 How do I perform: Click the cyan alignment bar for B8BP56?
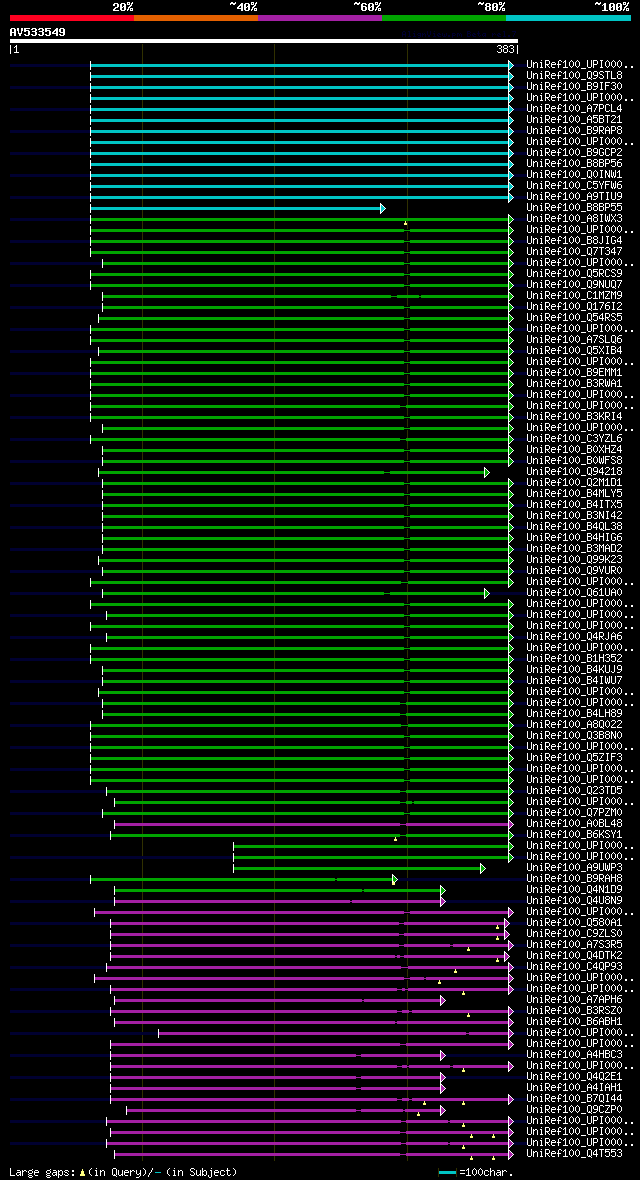click(301, 164)
